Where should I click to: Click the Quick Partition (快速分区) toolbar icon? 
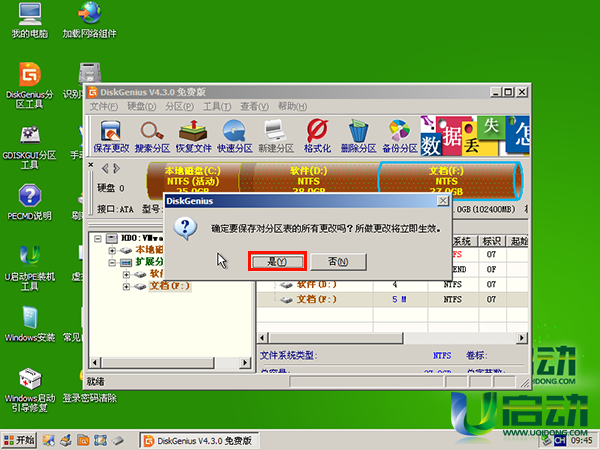235,135
